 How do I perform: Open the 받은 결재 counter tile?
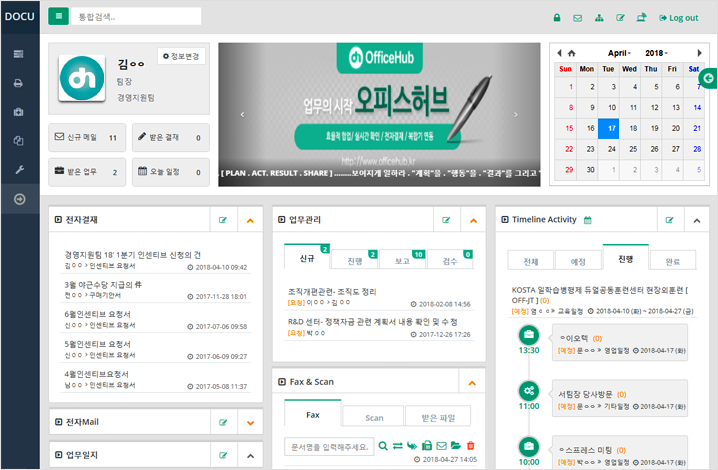coord(171,137)
